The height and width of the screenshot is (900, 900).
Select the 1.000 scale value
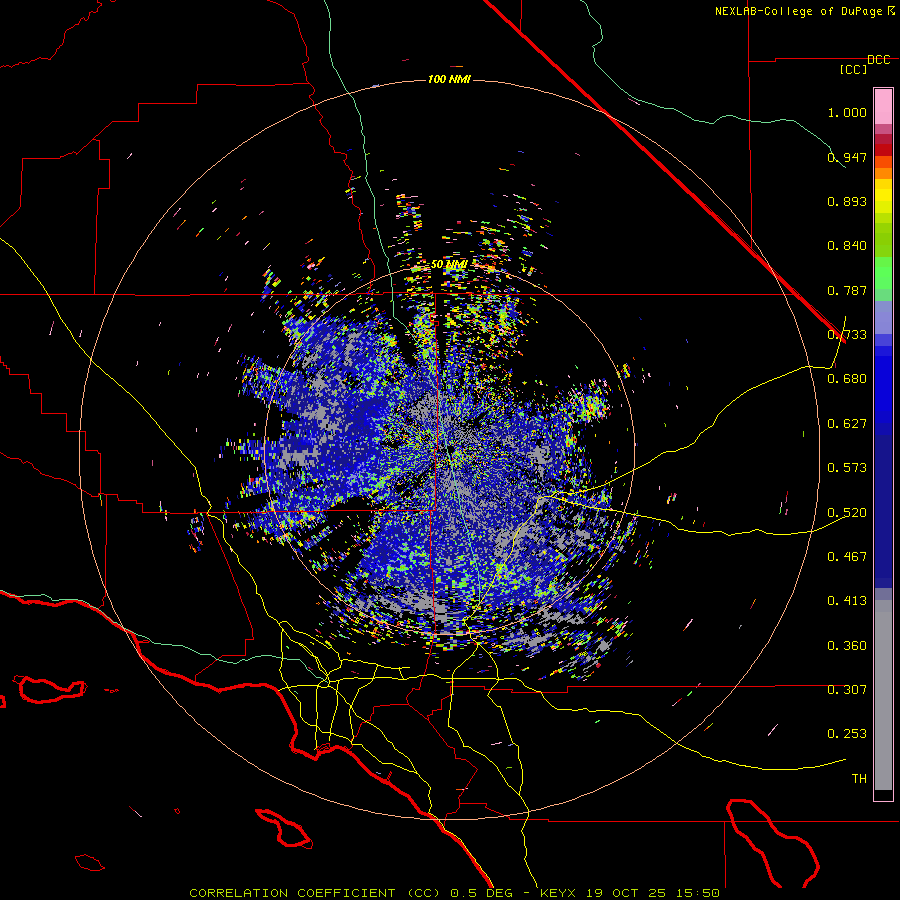(x=847, y=112)
